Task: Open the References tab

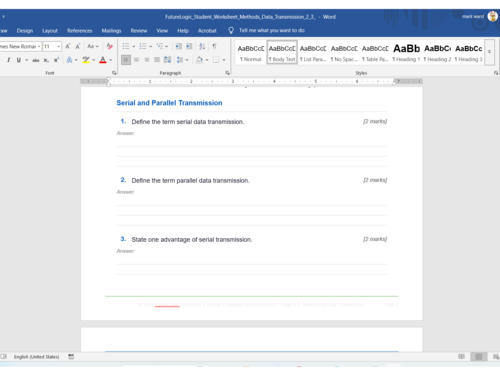Action: point(80,31)
